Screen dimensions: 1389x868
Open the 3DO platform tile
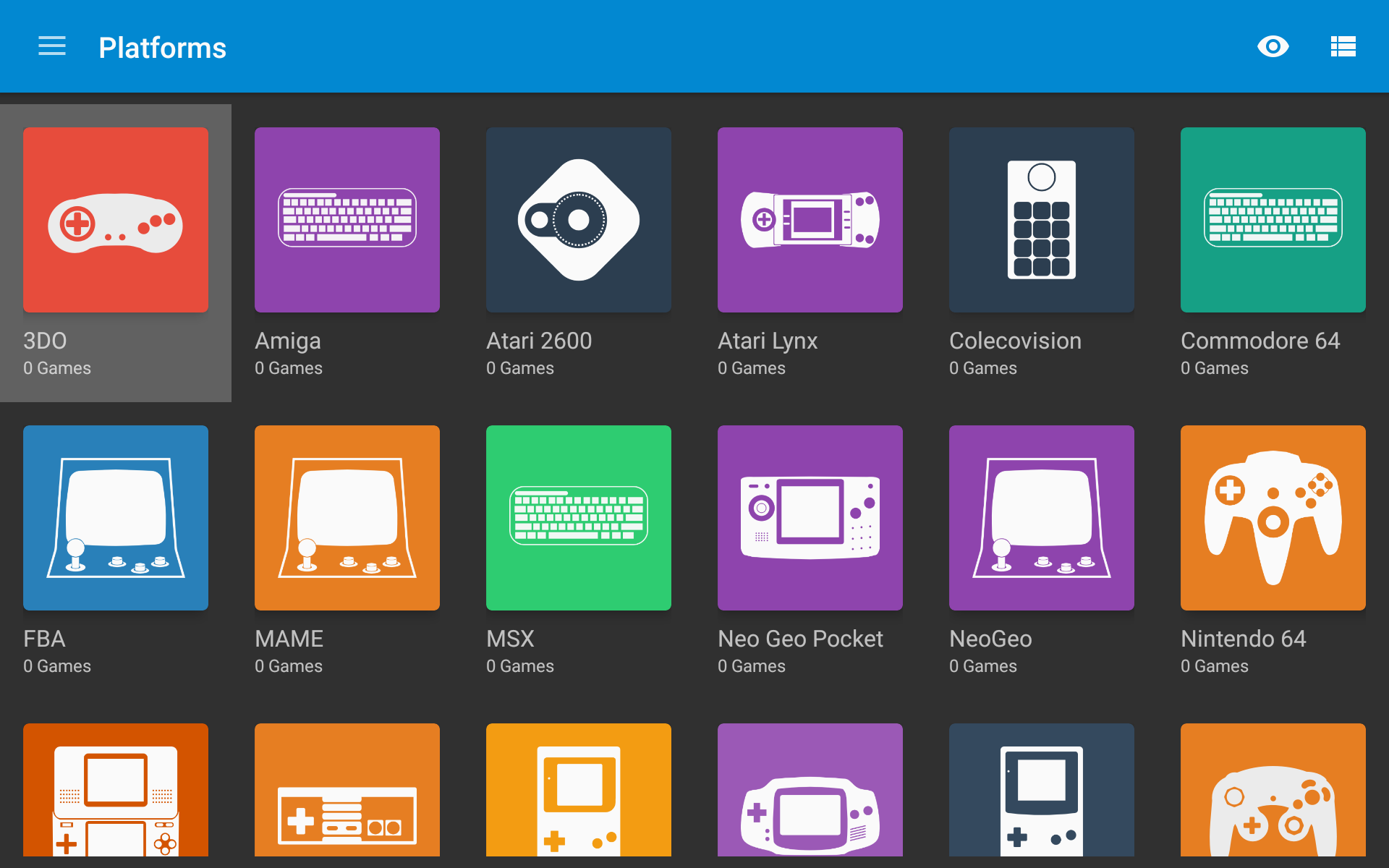[x=116, y=220]
